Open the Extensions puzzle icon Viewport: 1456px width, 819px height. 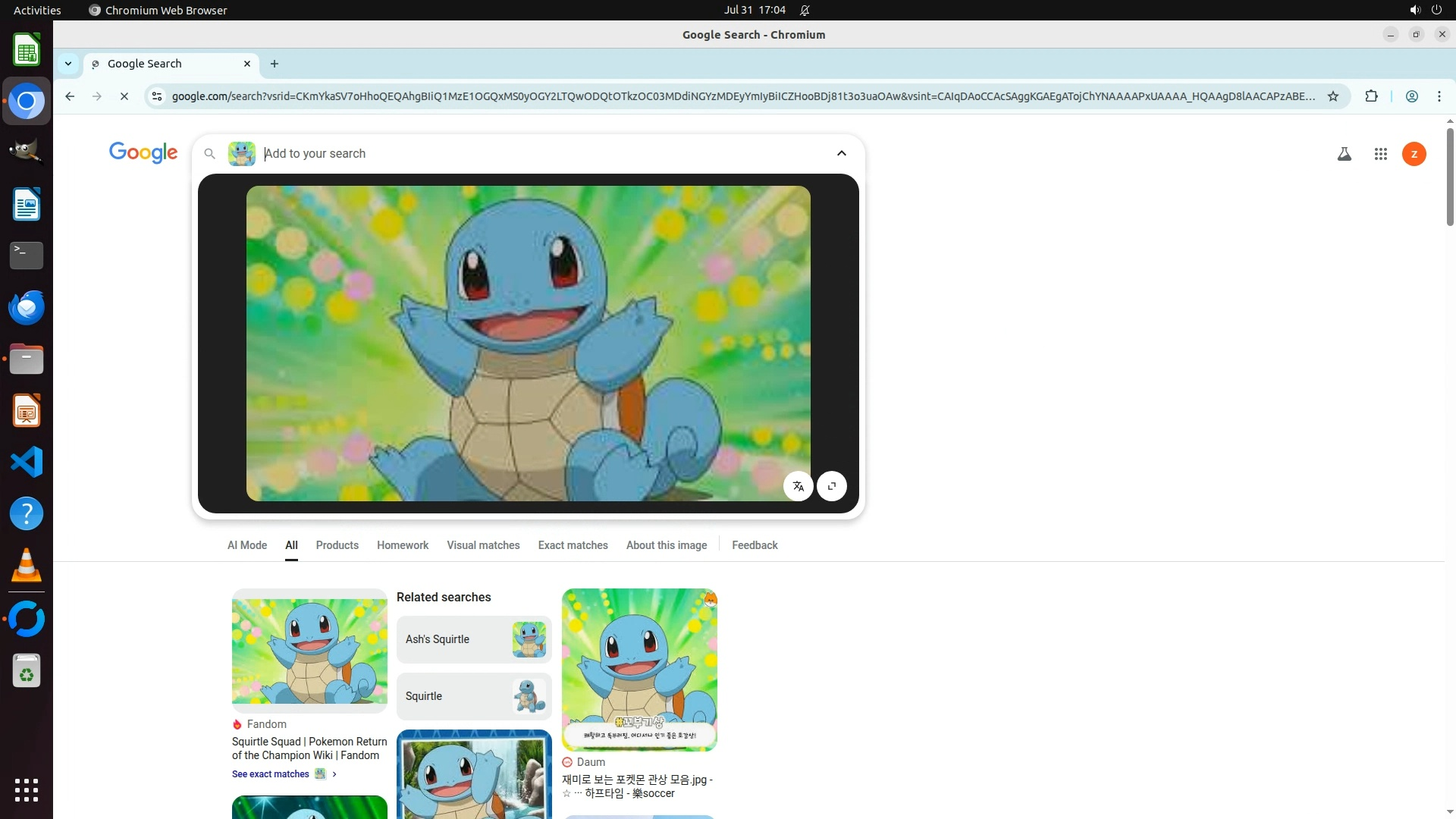pos(1371,96)
